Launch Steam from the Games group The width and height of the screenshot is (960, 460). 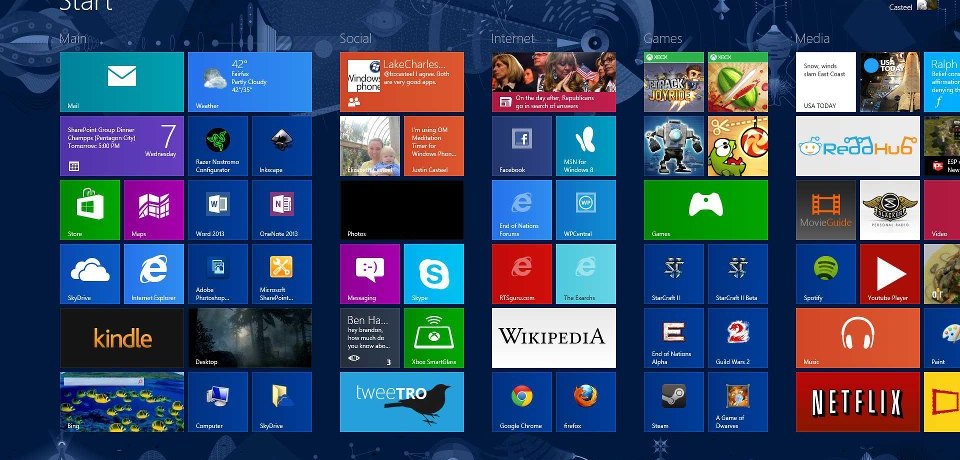click(x=673, y=402)
